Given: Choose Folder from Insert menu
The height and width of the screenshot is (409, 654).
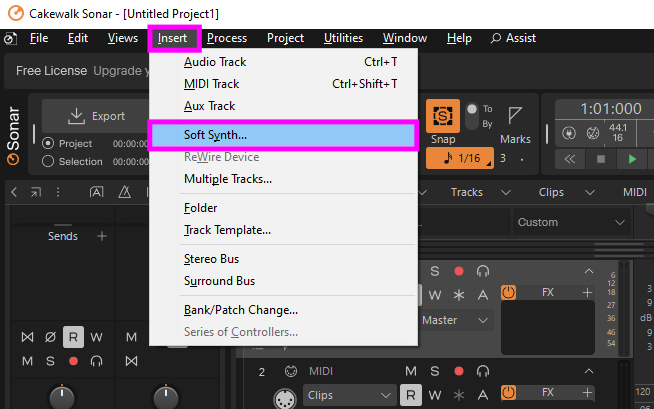Looking at the screenshot, I should point(284,208).
